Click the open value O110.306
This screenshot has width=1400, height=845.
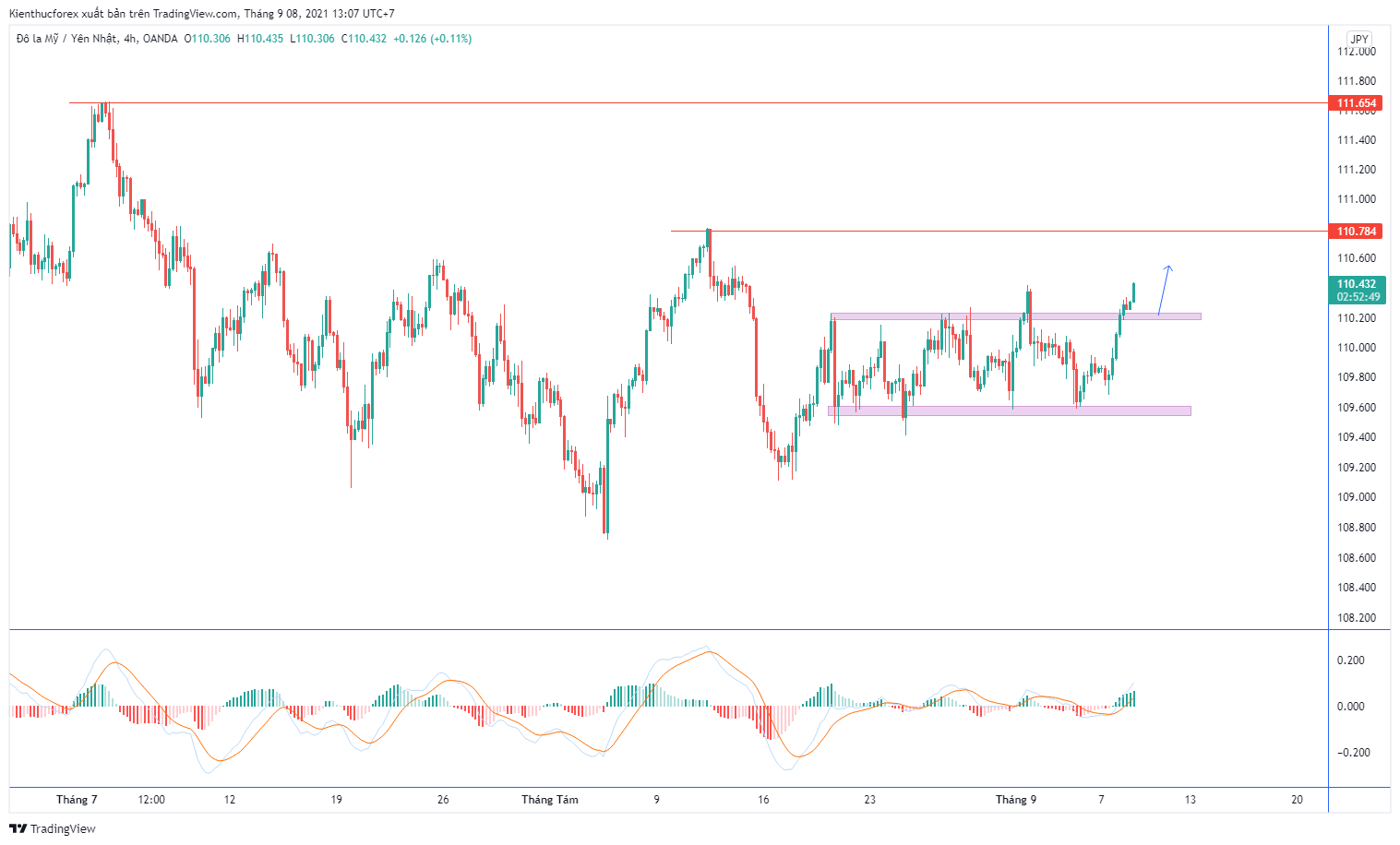tap(208, 39)
